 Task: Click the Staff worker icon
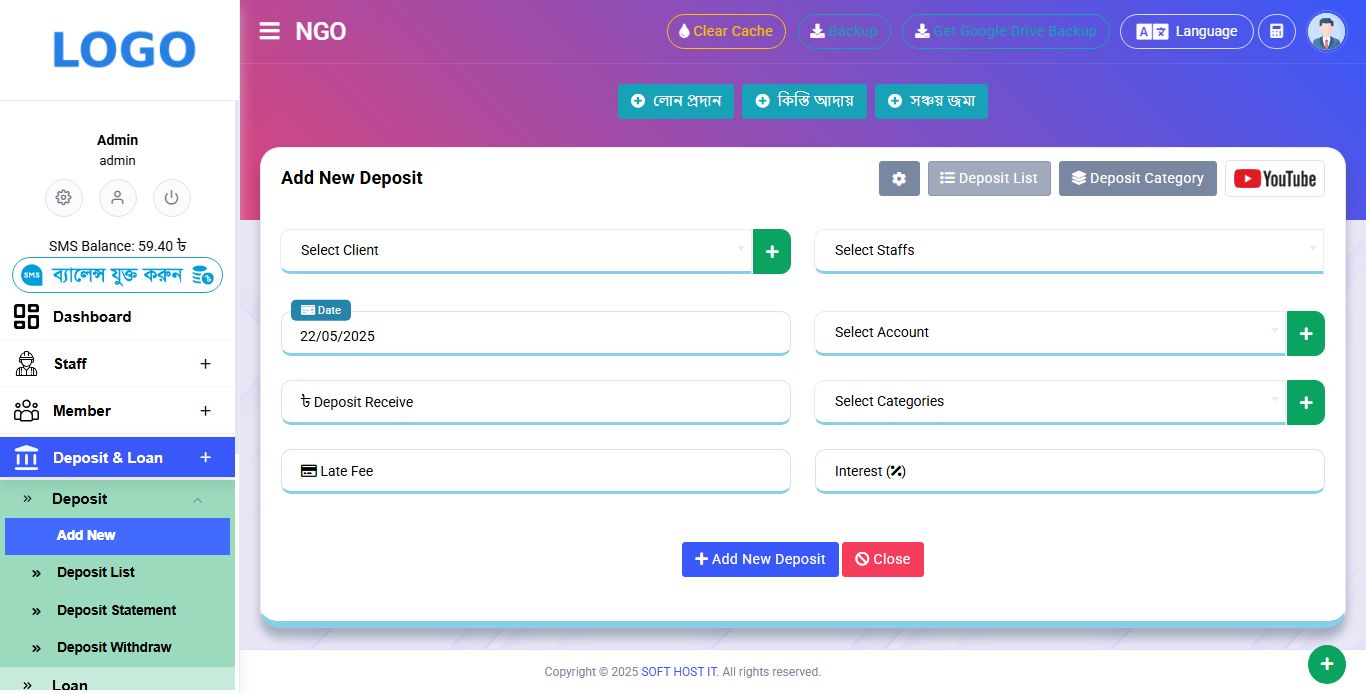click(26, 364)
